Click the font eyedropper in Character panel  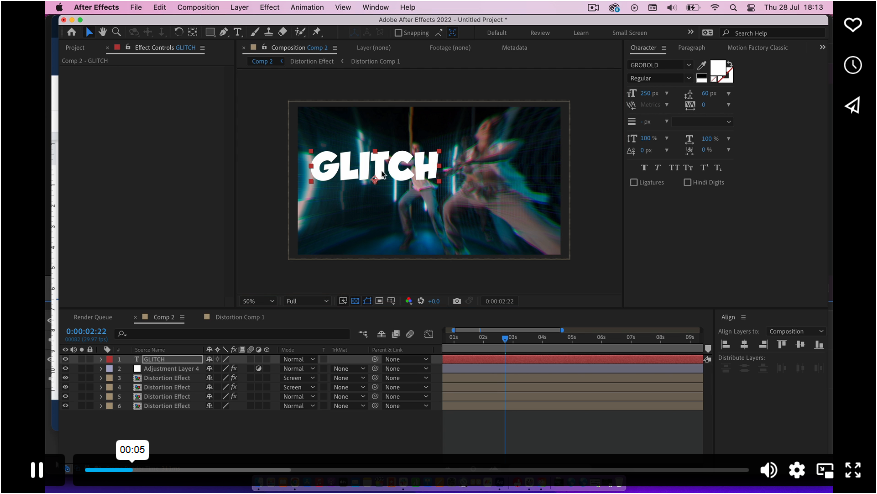click(x=701, y=65)
